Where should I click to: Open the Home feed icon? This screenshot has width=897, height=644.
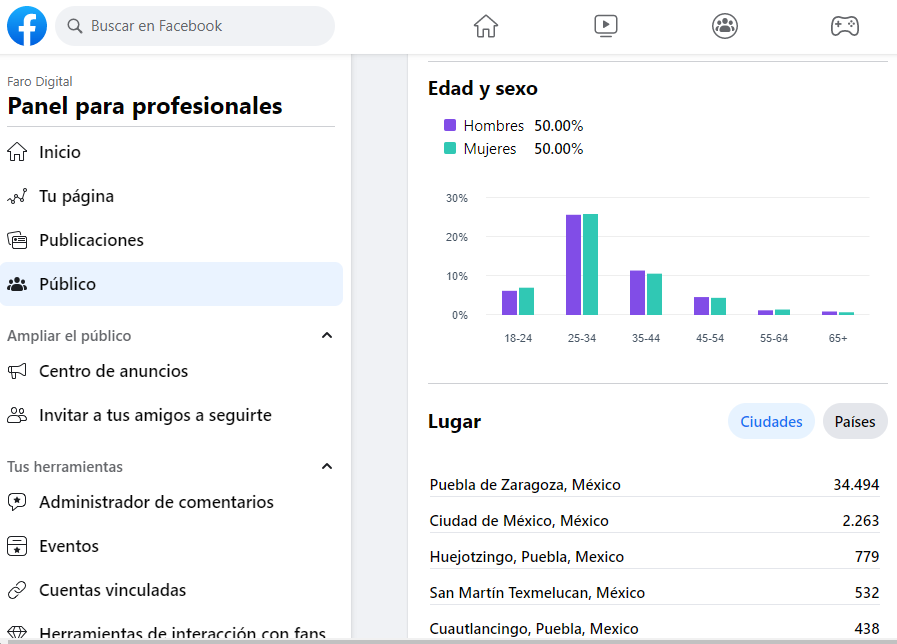(485, 26)
